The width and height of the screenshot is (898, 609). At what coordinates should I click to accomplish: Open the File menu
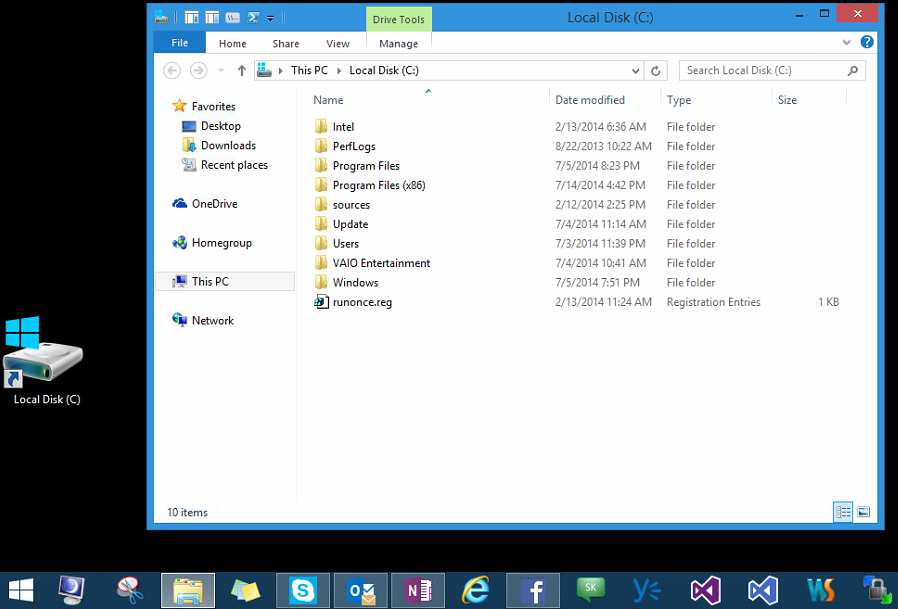[x=178, y=43]
